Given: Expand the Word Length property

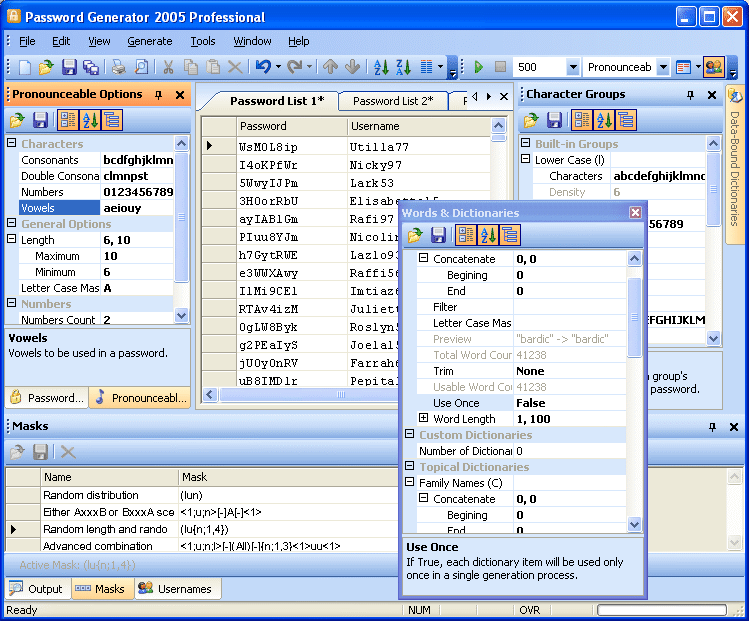Looking at the screenshot, I should click(x=423, y=418).
